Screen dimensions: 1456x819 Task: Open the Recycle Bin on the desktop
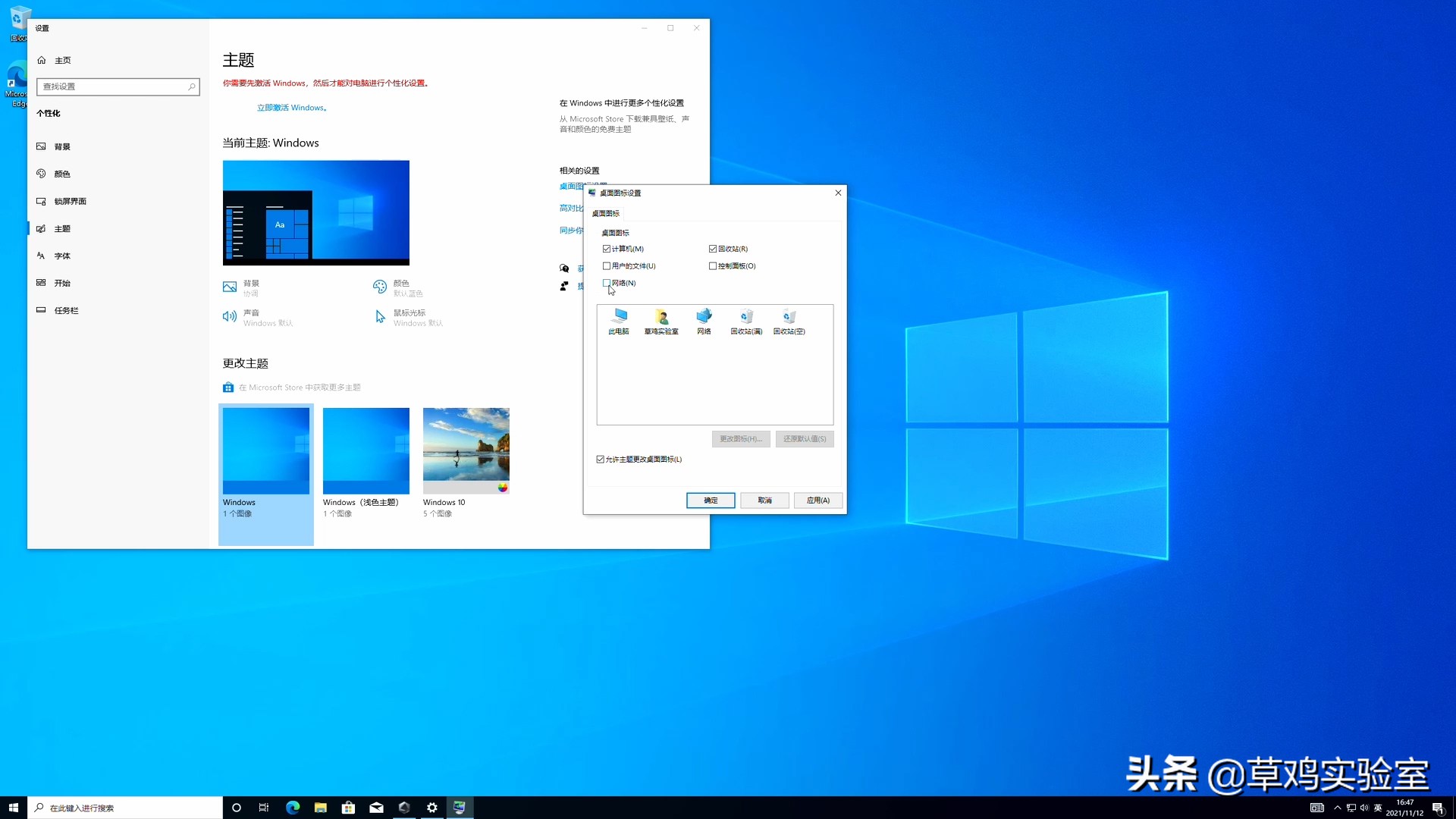17,17
